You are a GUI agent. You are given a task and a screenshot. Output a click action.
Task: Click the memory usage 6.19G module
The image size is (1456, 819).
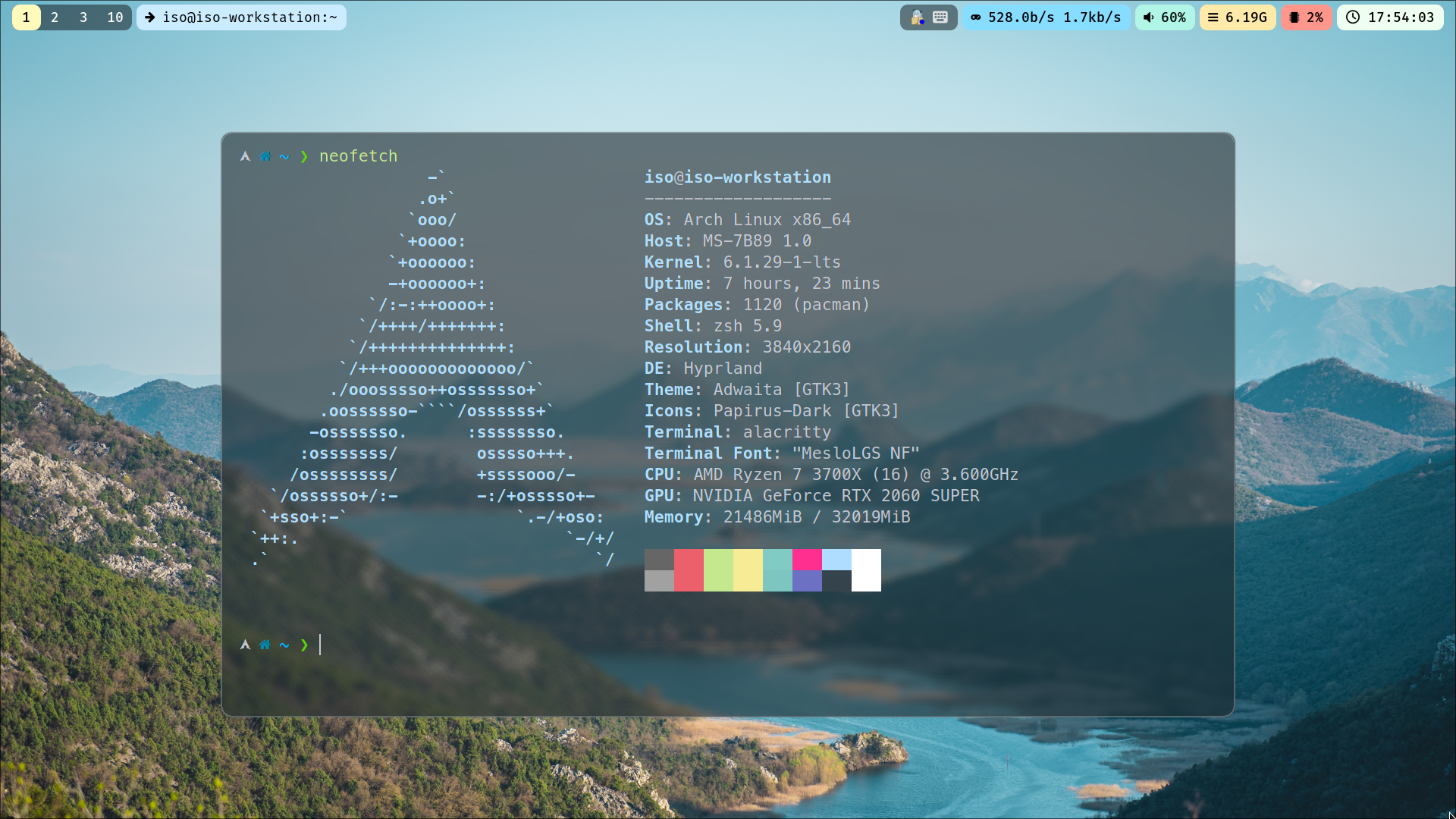coord(1238,17)
